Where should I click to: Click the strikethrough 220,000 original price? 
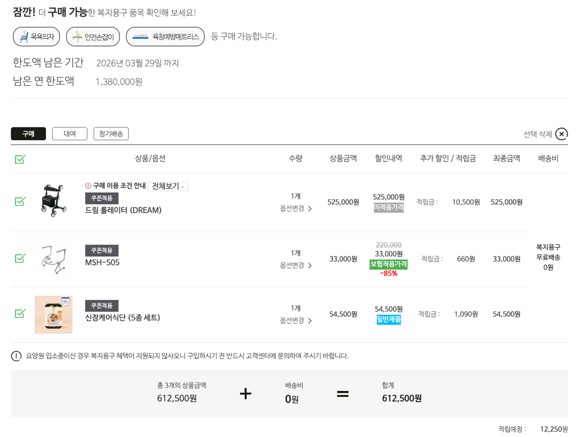point(388,245)
